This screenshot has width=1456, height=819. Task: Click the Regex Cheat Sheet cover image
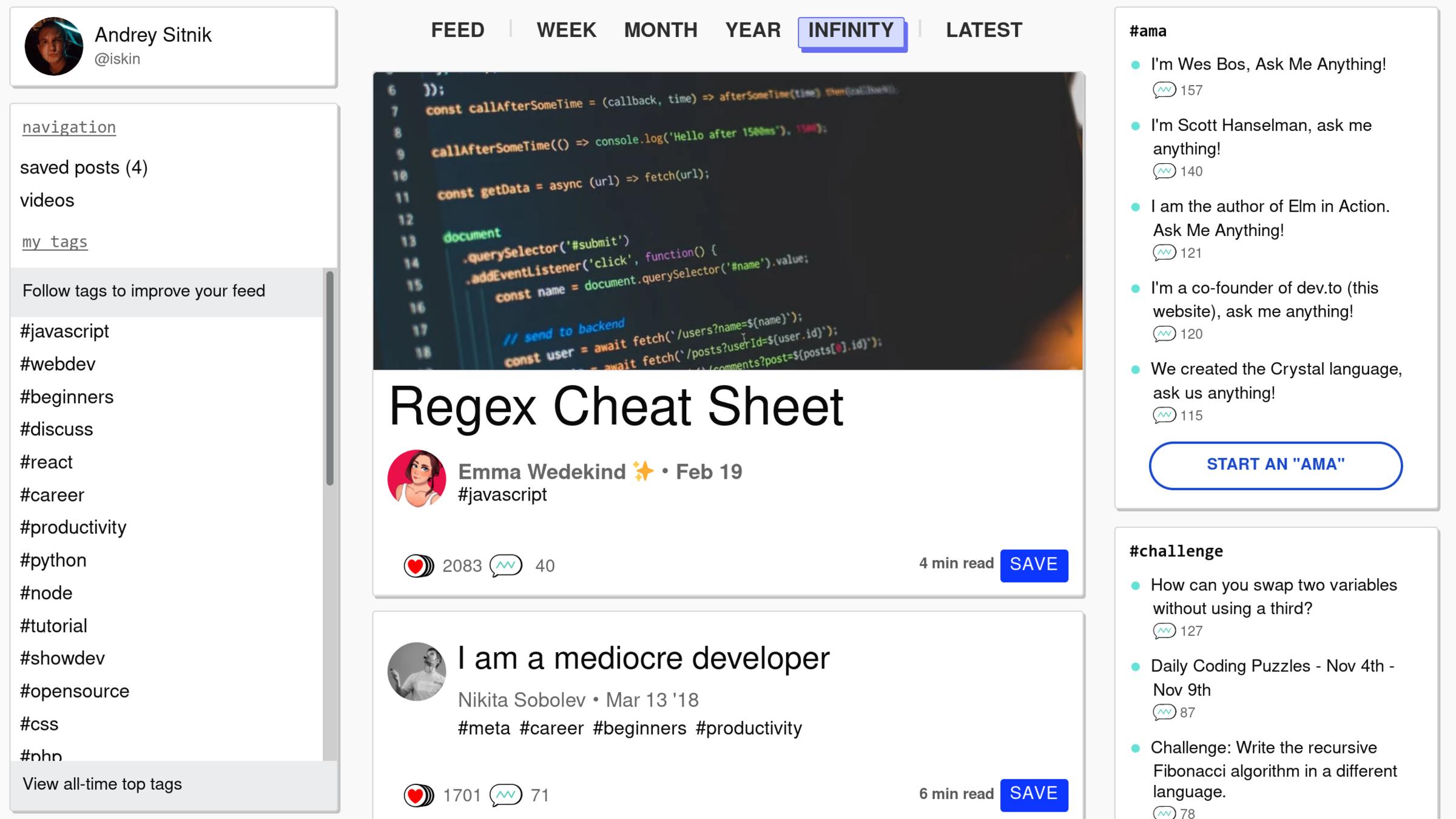click(728, 221)
